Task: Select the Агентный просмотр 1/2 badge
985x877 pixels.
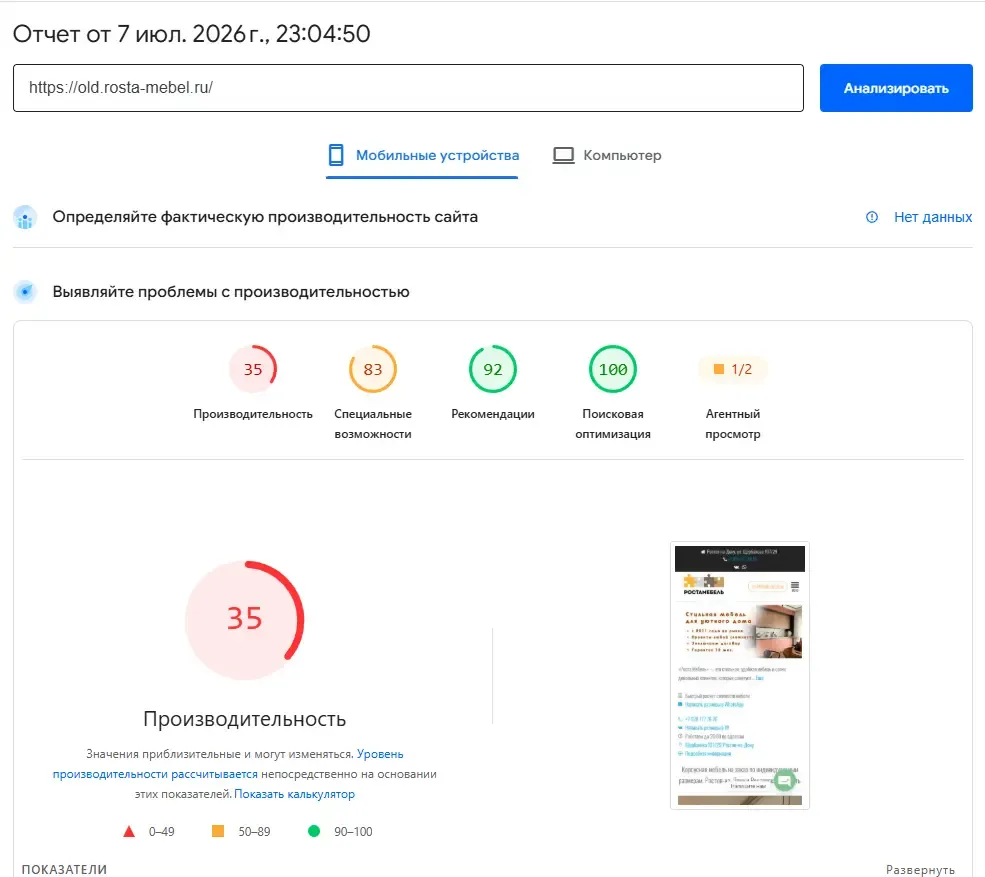Action: pos(732,369)
